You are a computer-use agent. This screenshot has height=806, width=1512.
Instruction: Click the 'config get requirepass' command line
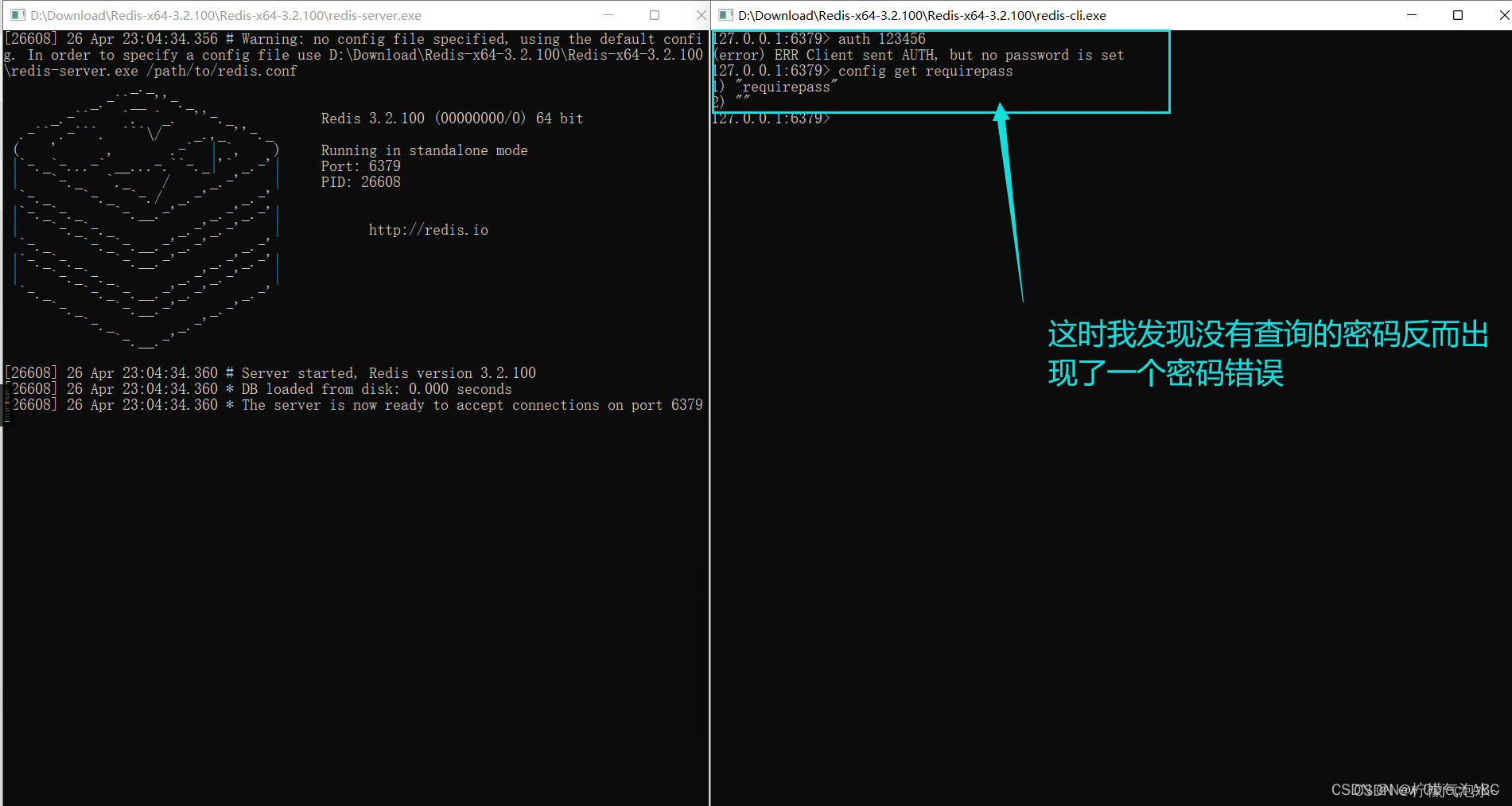point(863,71)
